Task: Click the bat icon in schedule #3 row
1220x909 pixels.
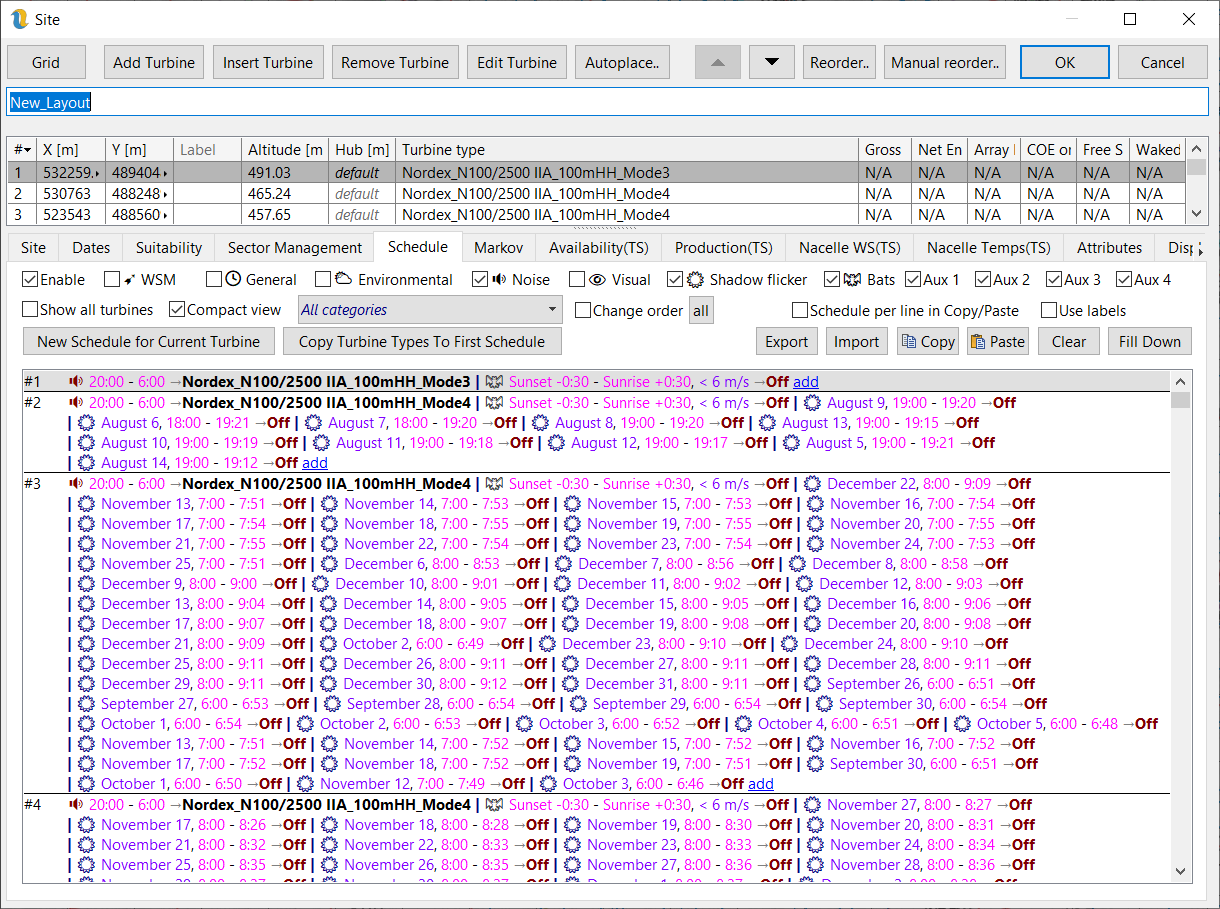Action: coord(493,484)
